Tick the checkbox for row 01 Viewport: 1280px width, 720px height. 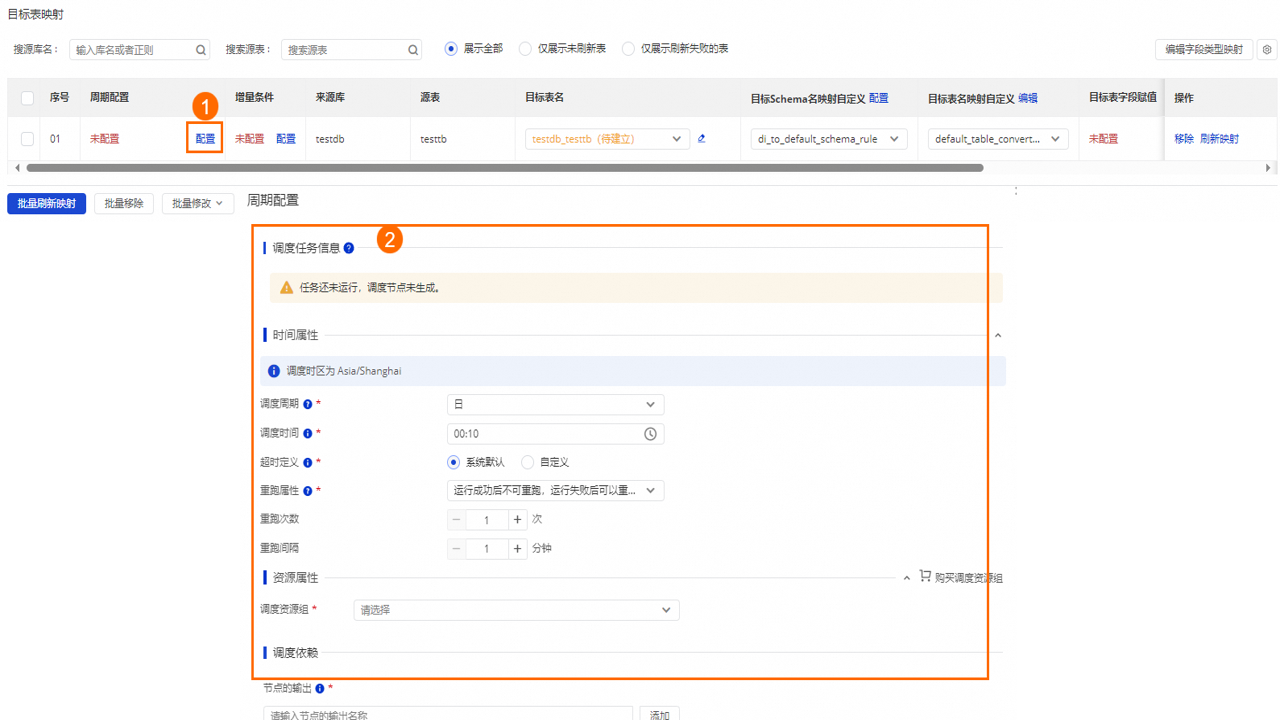pos(27,139)
